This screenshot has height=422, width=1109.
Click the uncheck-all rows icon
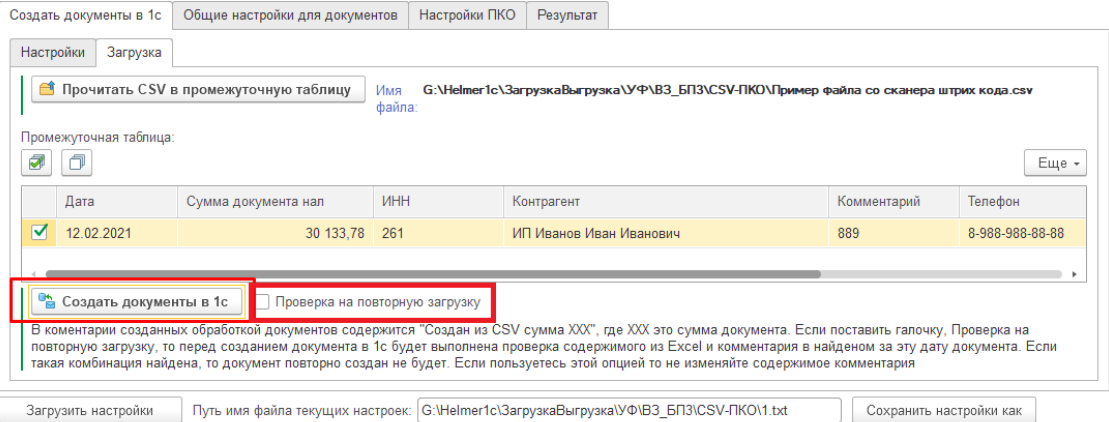pyautogui.click(x=77, y=163)
